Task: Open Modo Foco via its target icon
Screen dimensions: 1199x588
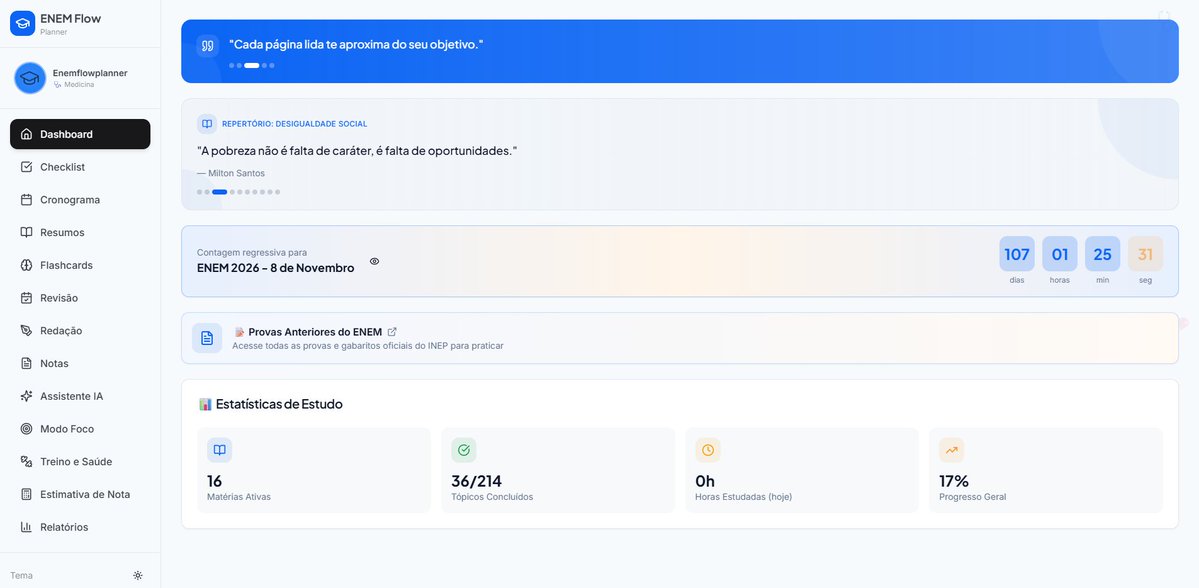Action: pos(26,429)
